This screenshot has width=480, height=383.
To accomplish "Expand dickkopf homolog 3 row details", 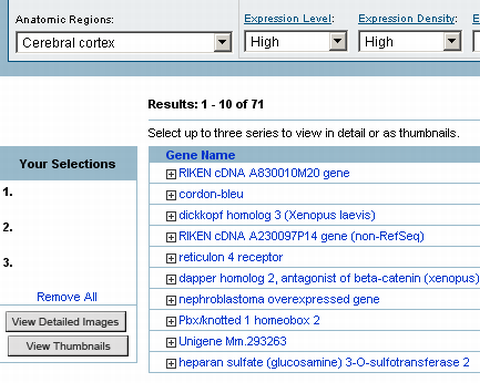I will click(171, 216).
